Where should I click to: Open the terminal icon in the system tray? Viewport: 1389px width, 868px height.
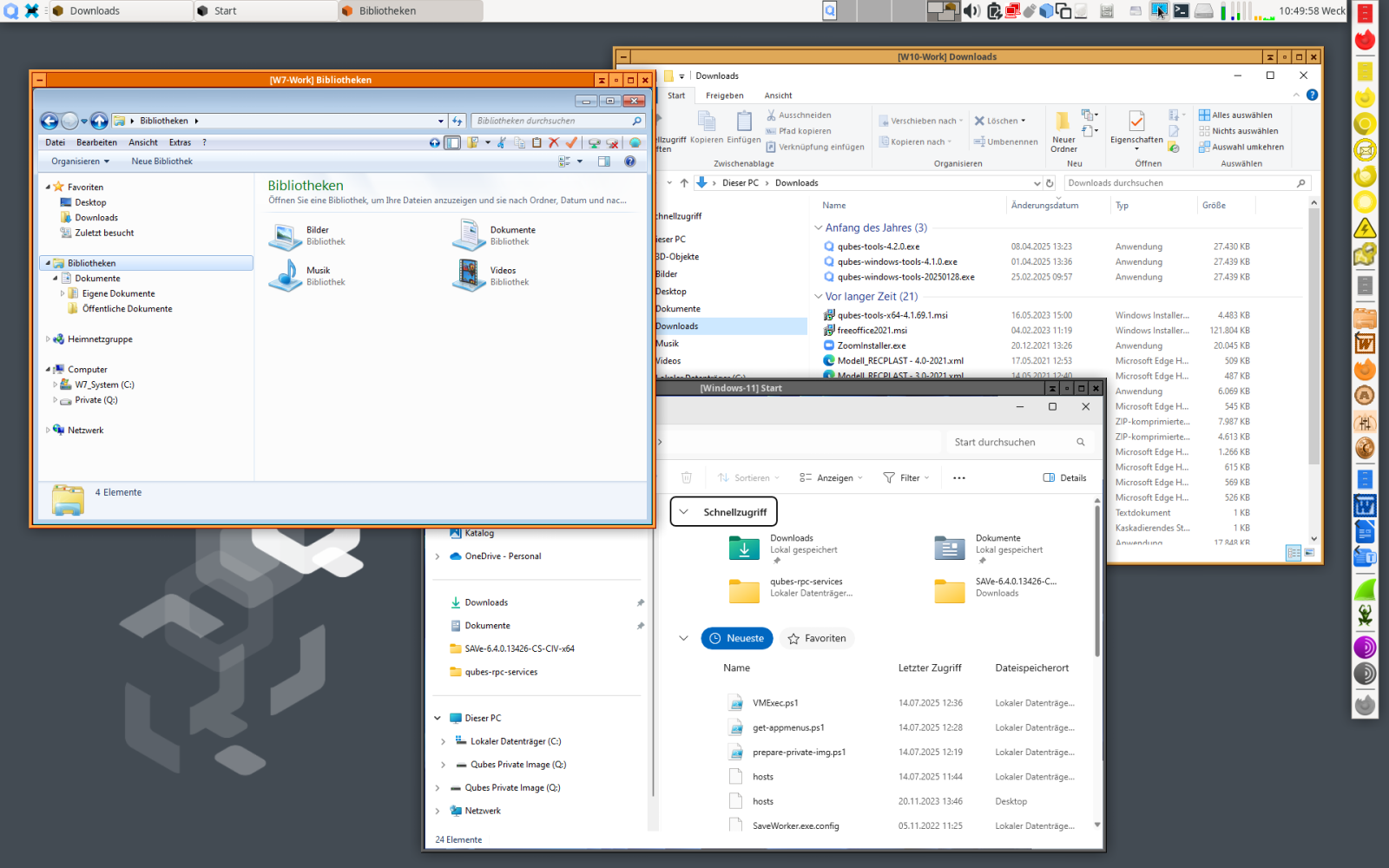tap(1182, 11)
